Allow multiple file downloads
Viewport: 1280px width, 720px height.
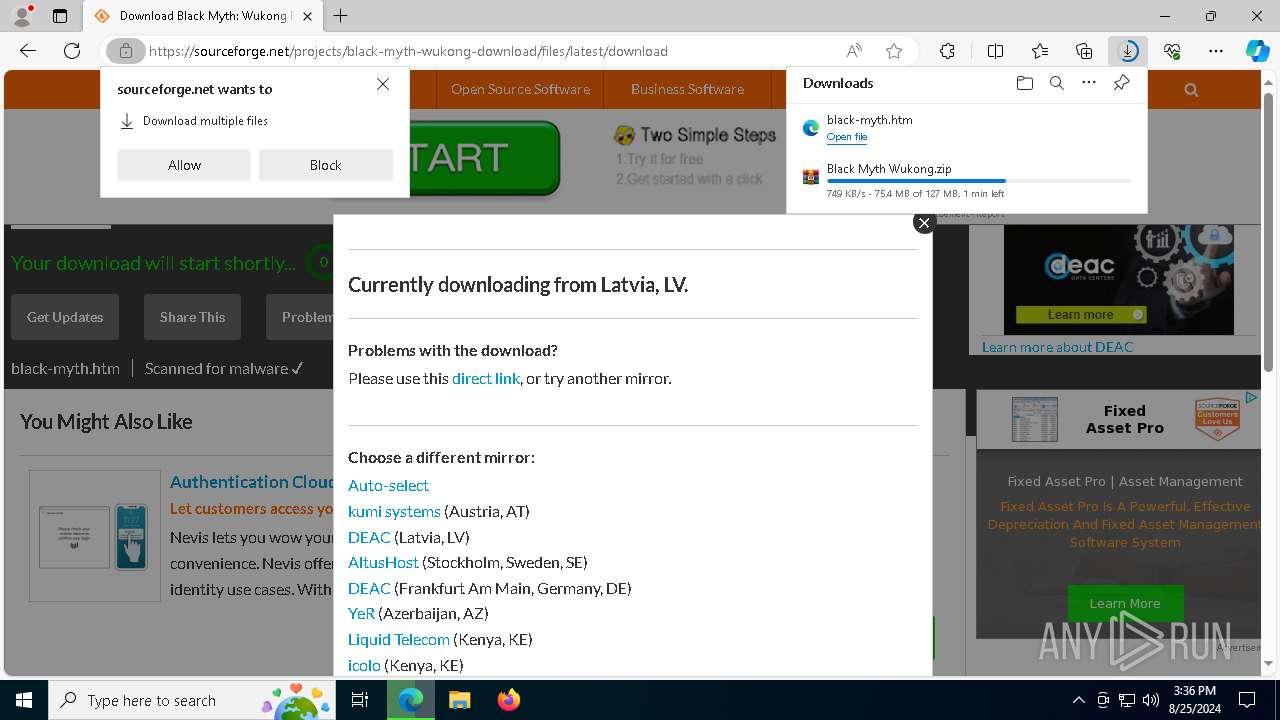[x=184, y=165]
